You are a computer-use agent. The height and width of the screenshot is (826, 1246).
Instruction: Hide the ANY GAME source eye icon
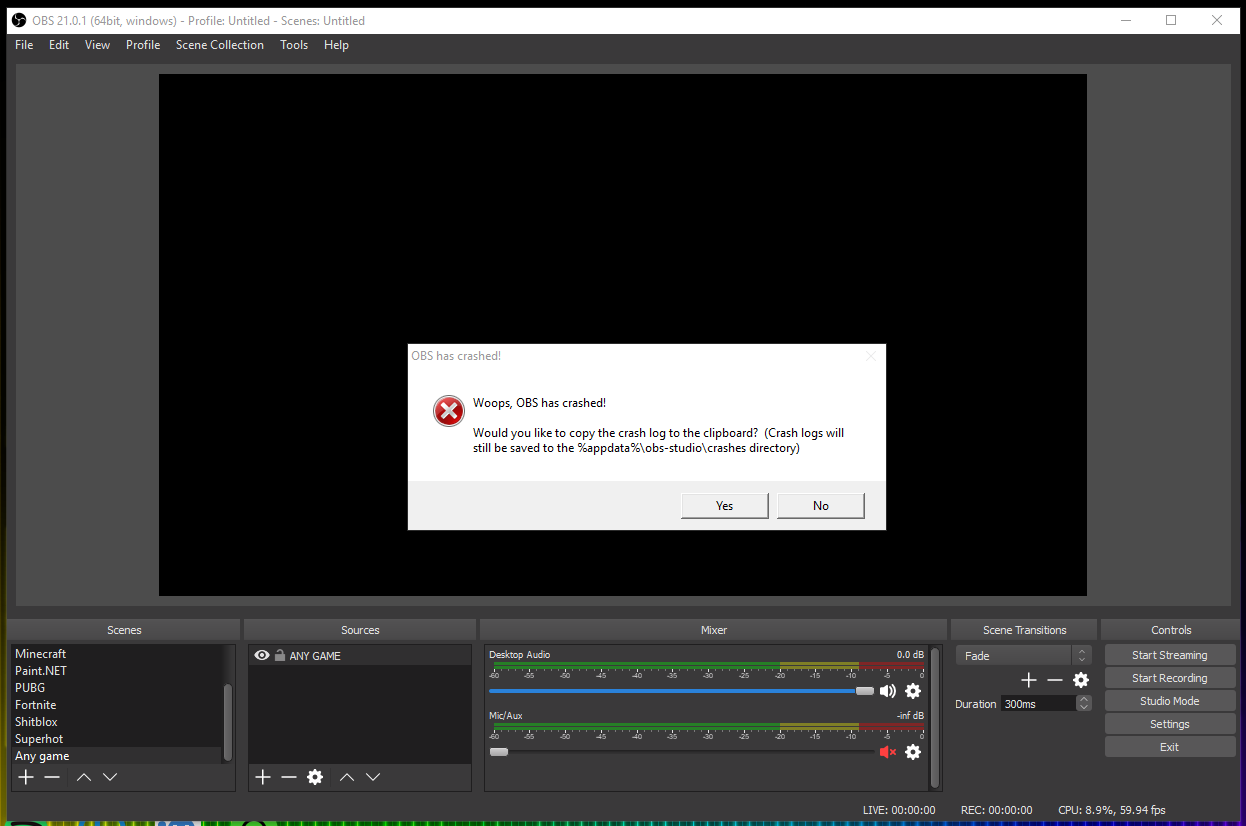coord(262,656)
